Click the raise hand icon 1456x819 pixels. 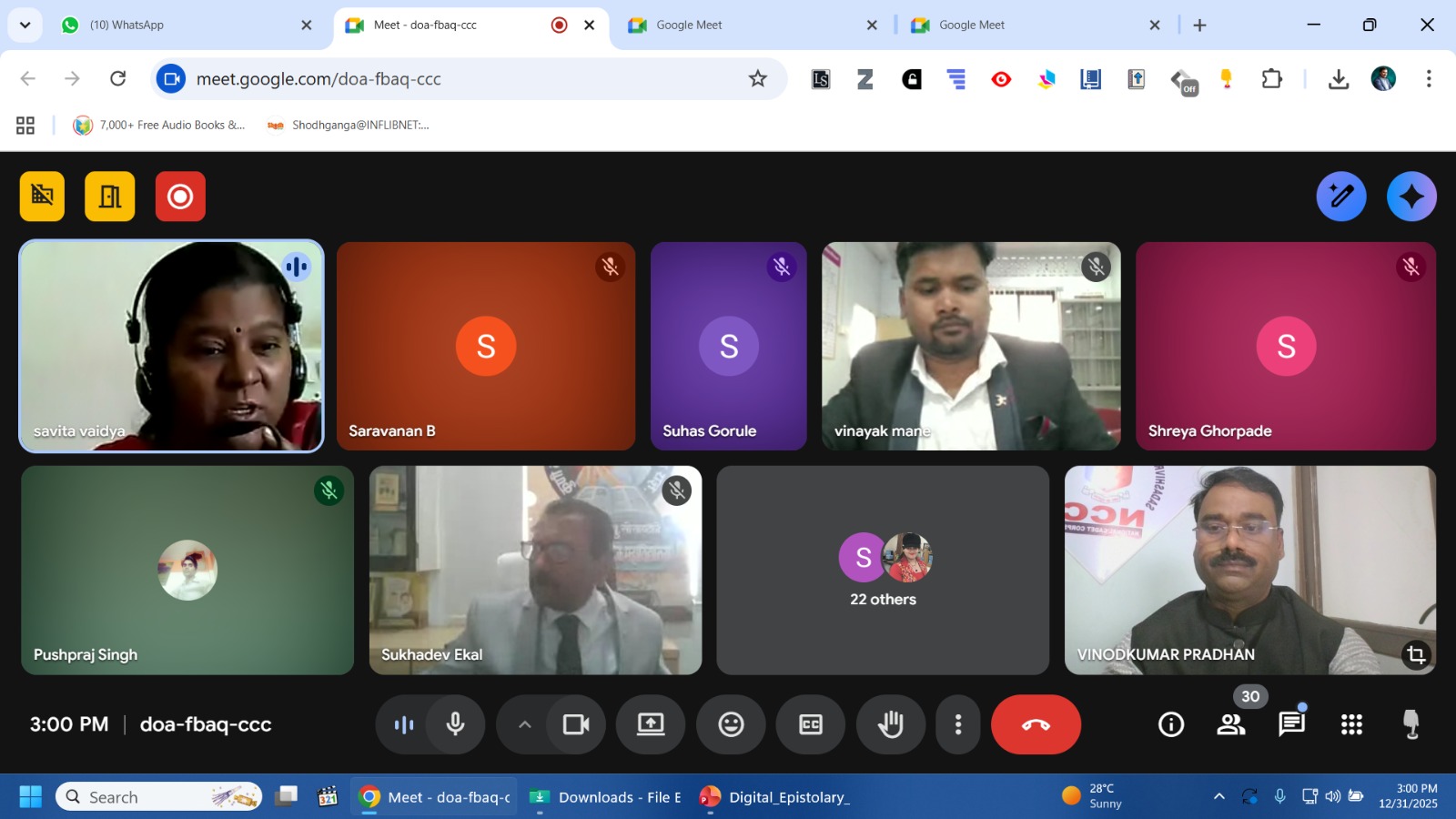click(x=890, y=724)
